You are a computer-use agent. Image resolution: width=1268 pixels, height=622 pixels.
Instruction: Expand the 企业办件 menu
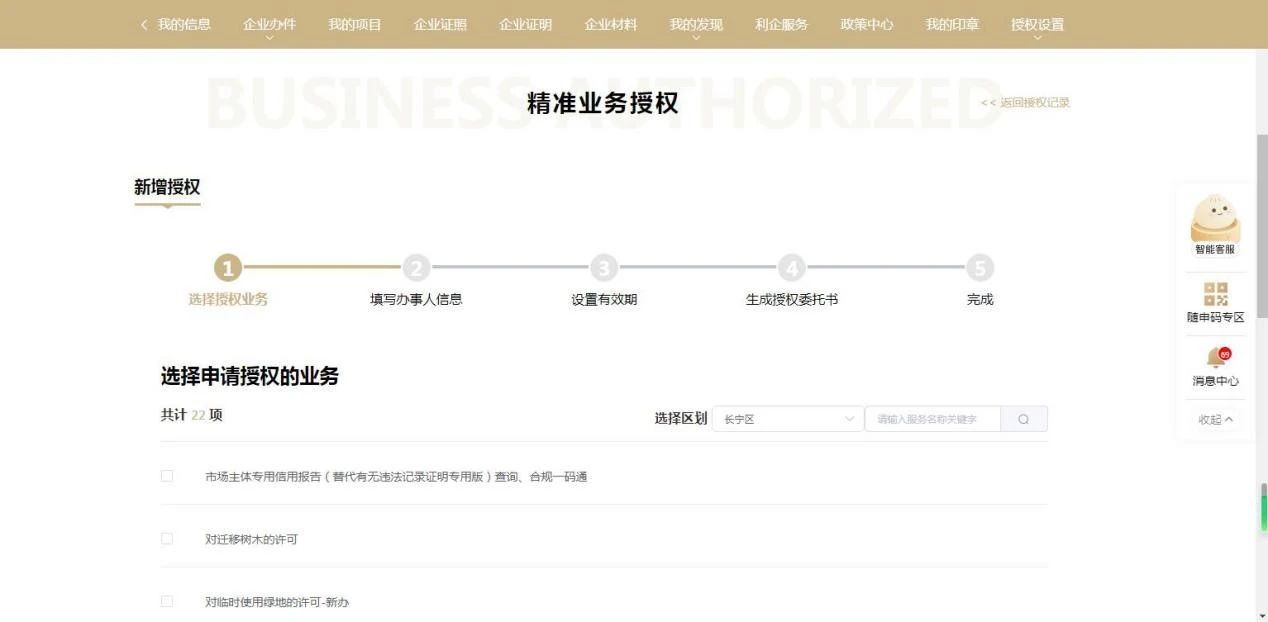[269, 25]
